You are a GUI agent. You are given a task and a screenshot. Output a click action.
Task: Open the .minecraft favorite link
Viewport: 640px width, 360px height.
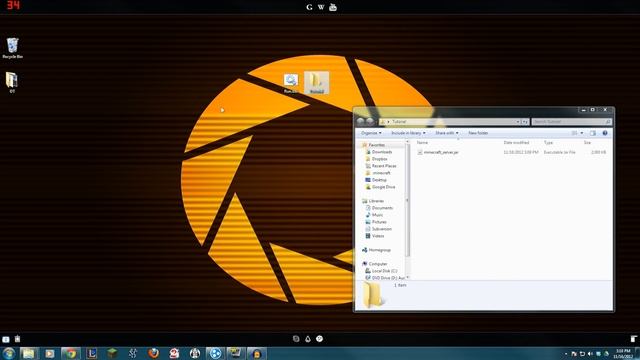[x=378, y=173]
